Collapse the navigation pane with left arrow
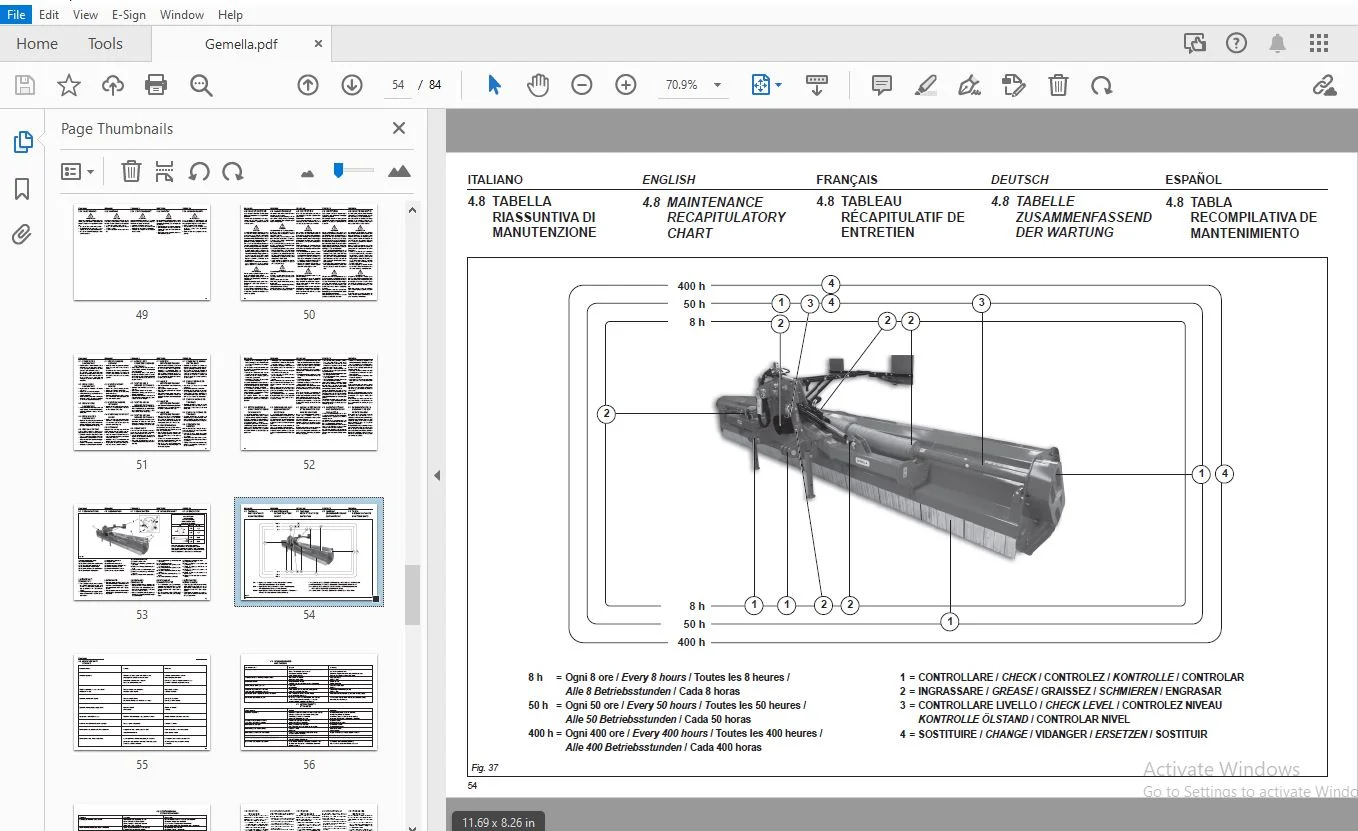This screenshot has width=1358, height=831. (436, 475)
